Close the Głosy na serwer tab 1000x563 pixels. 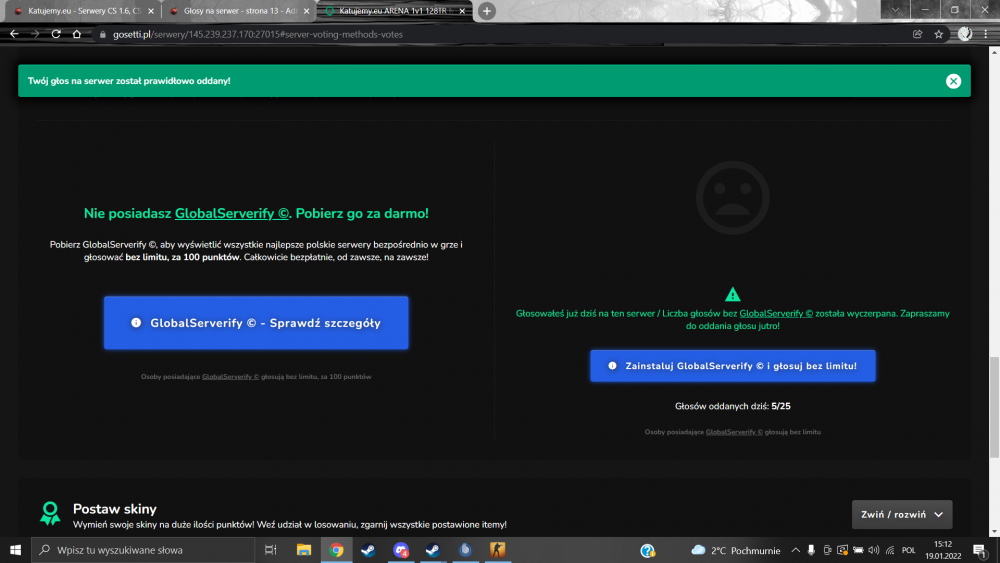coord(306,11)
